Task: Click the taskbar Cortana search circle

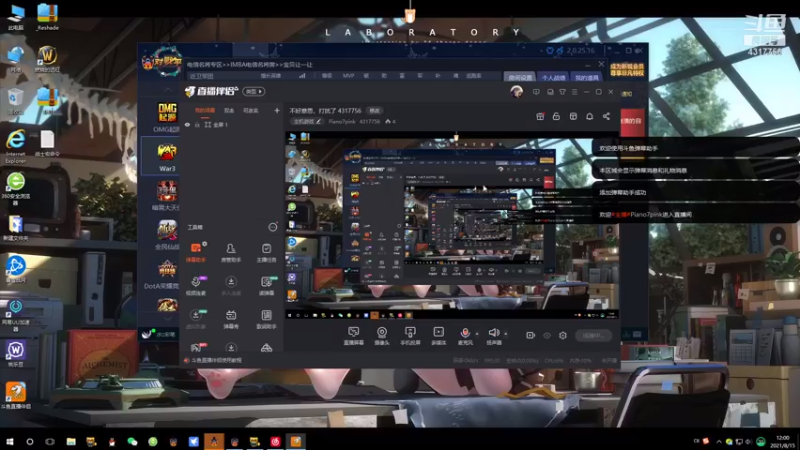Action: (x=30, y=441)
